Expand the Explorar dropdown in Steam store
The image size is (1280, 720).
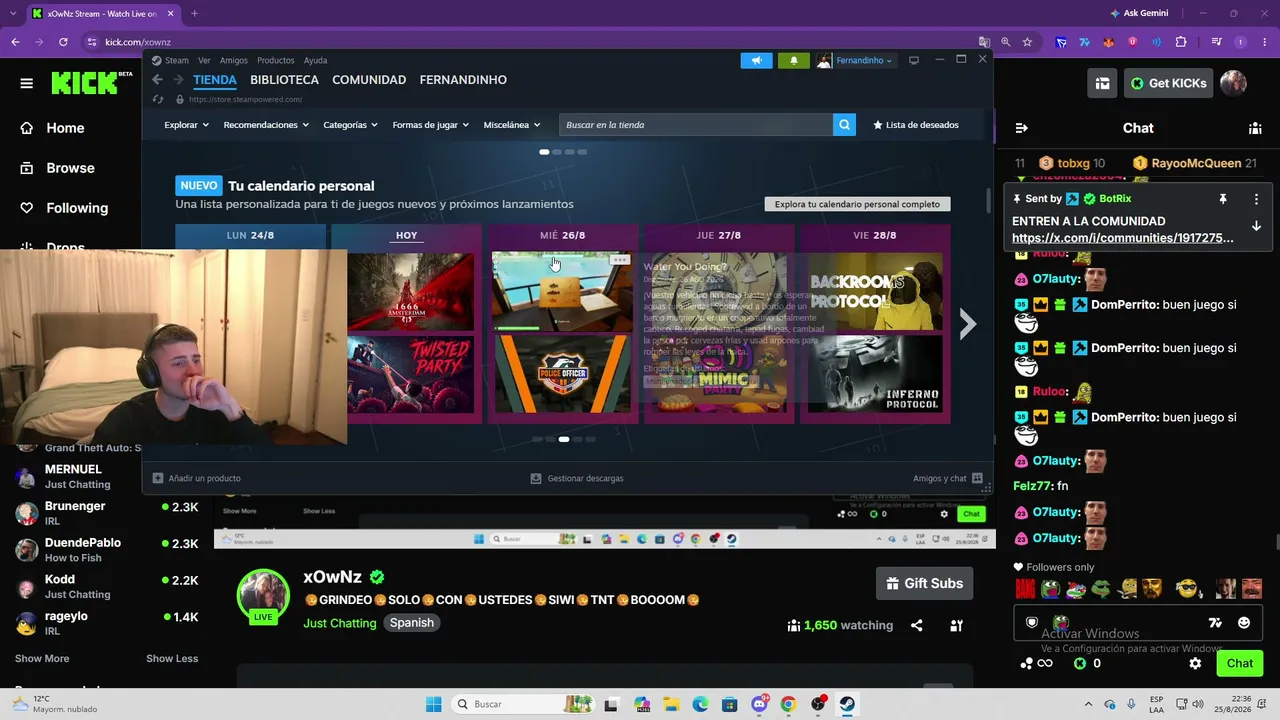pyautogui.click(x=187, y=125)
